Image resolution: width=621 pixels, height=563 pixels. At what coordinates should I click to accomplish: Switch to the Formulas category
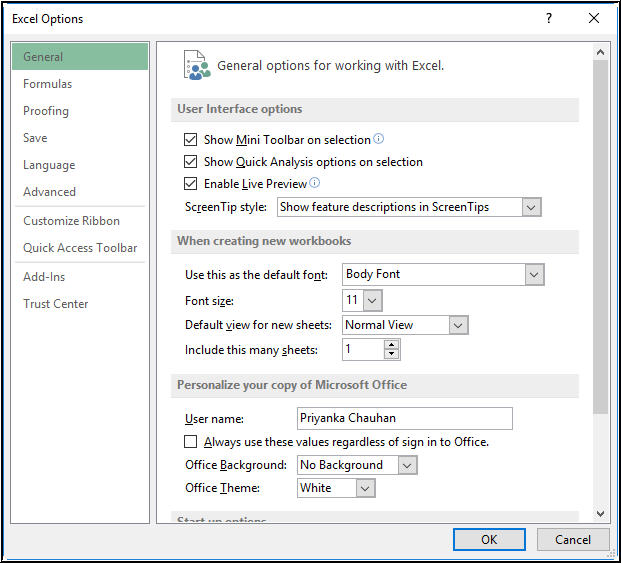click(x=80, y=84)
